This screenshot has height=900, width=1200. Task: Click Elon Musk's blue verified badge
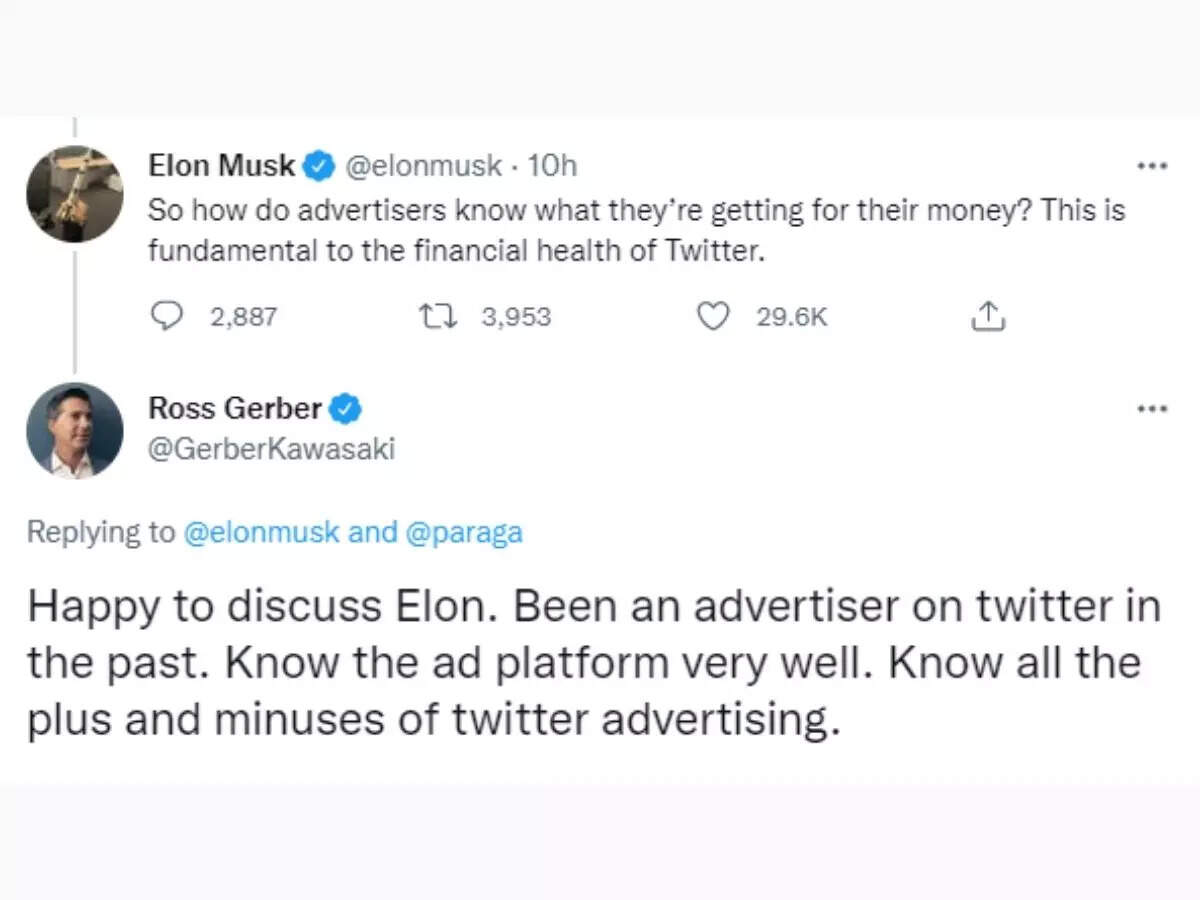(x=319, y=166)
